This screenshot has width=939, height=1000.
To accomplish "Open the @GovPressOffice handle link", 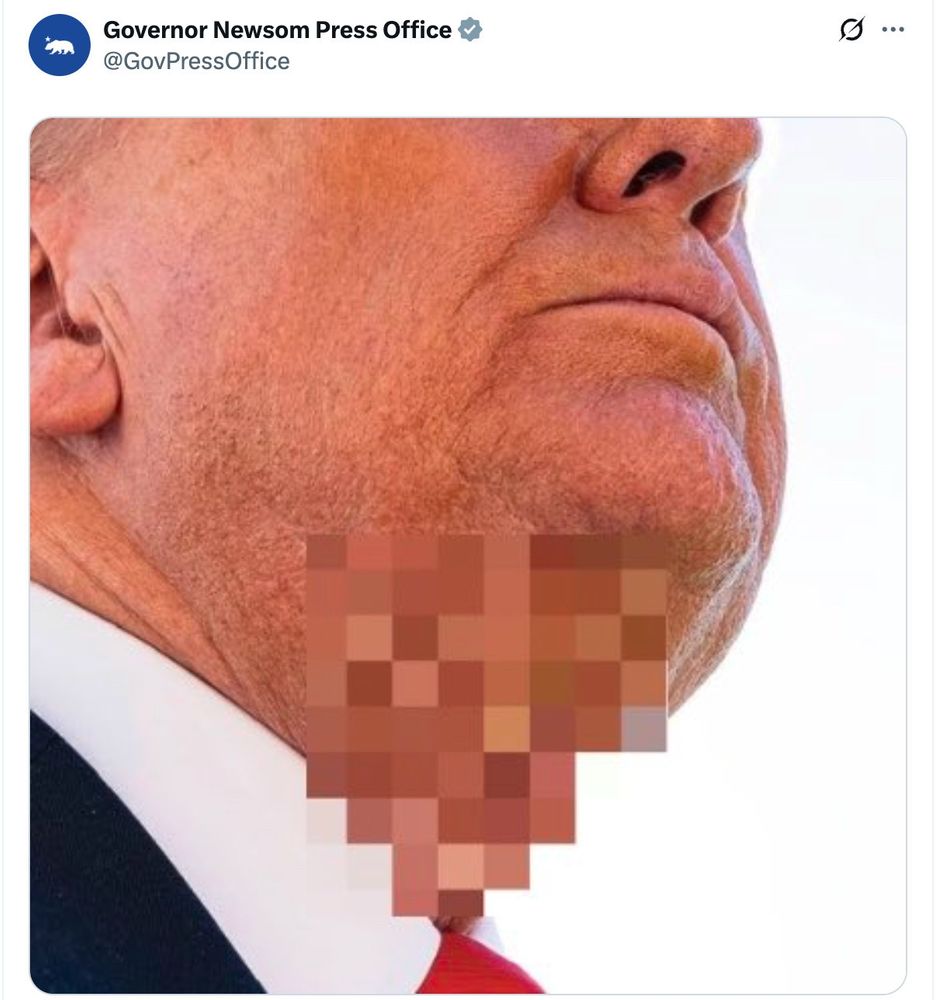I will click(x=196, y=61).
